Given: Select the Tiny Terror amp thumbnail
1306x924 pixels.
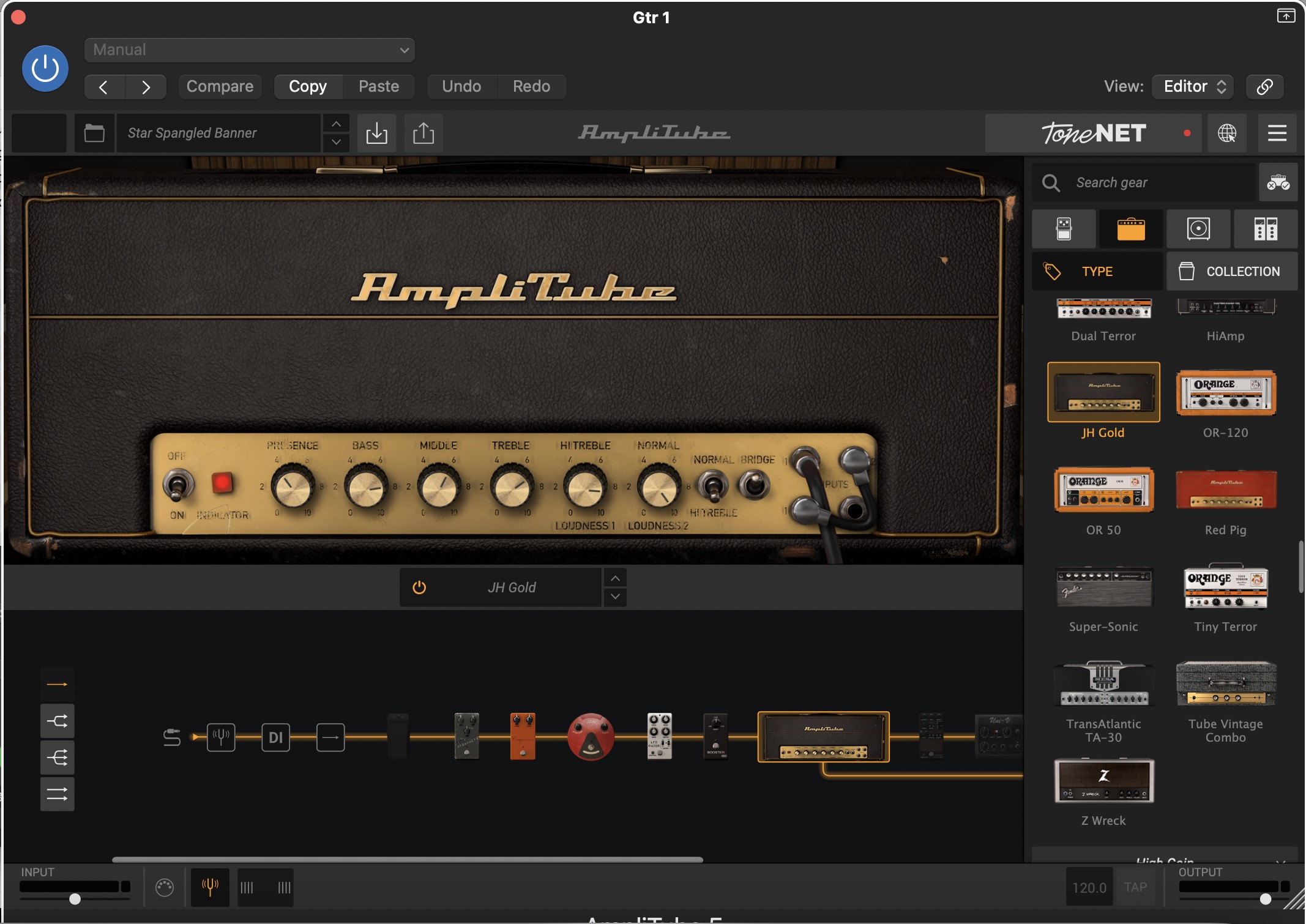Looking at the screenshot, I should click(x=1226, y=587).
